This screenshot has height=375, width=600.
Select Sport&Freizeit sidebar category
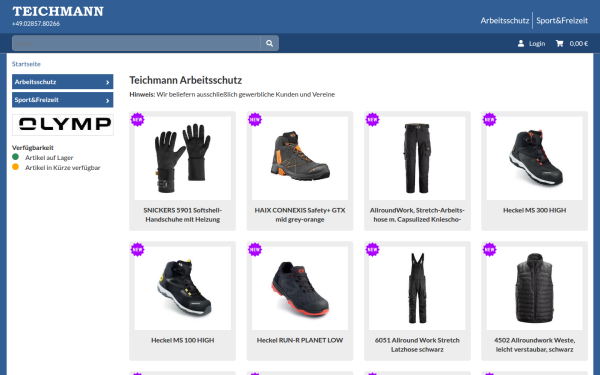(63, 100)
